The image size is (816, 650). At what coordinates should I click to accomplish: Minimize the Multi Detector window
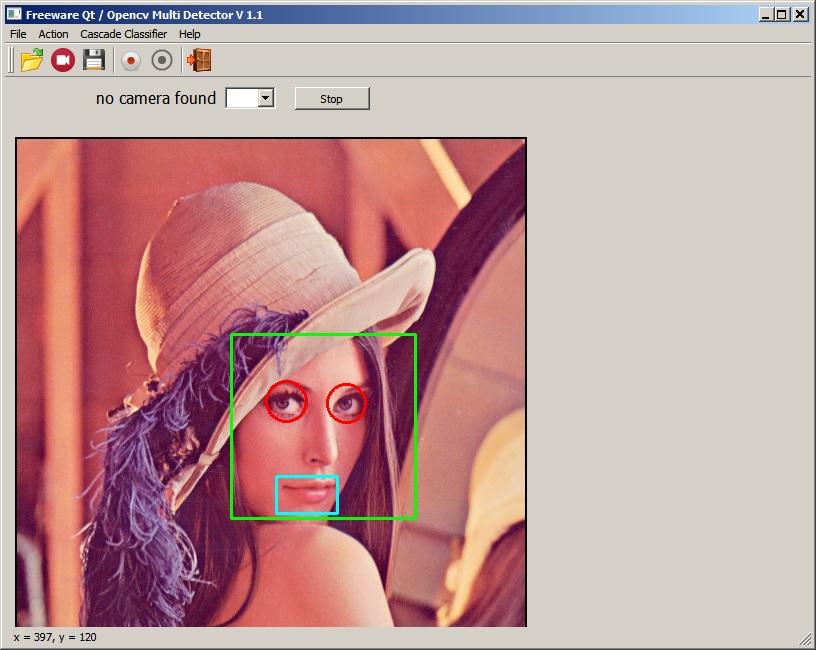[765, 15]
